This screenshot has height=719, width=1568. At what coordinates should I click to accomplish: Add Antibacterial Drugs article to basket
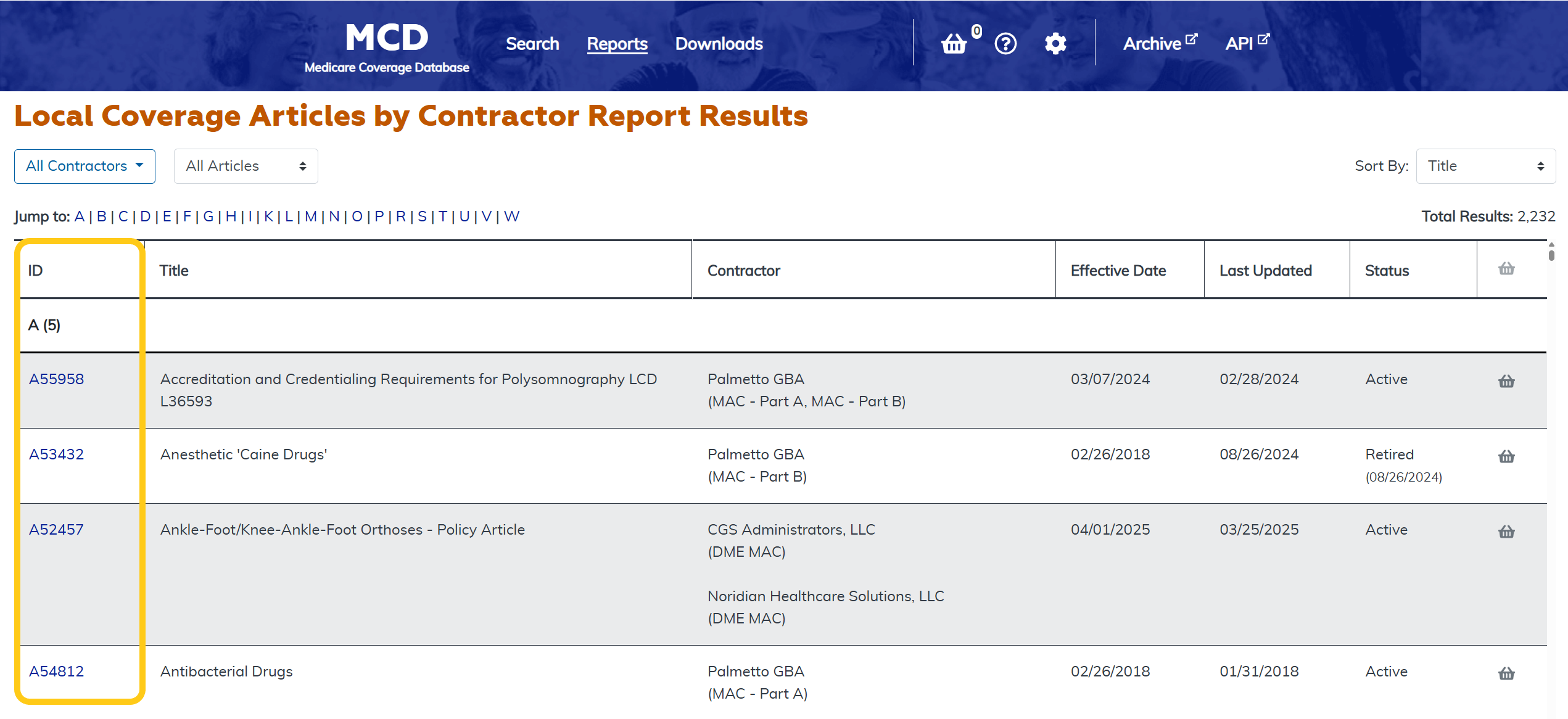tap(1506, 673)
